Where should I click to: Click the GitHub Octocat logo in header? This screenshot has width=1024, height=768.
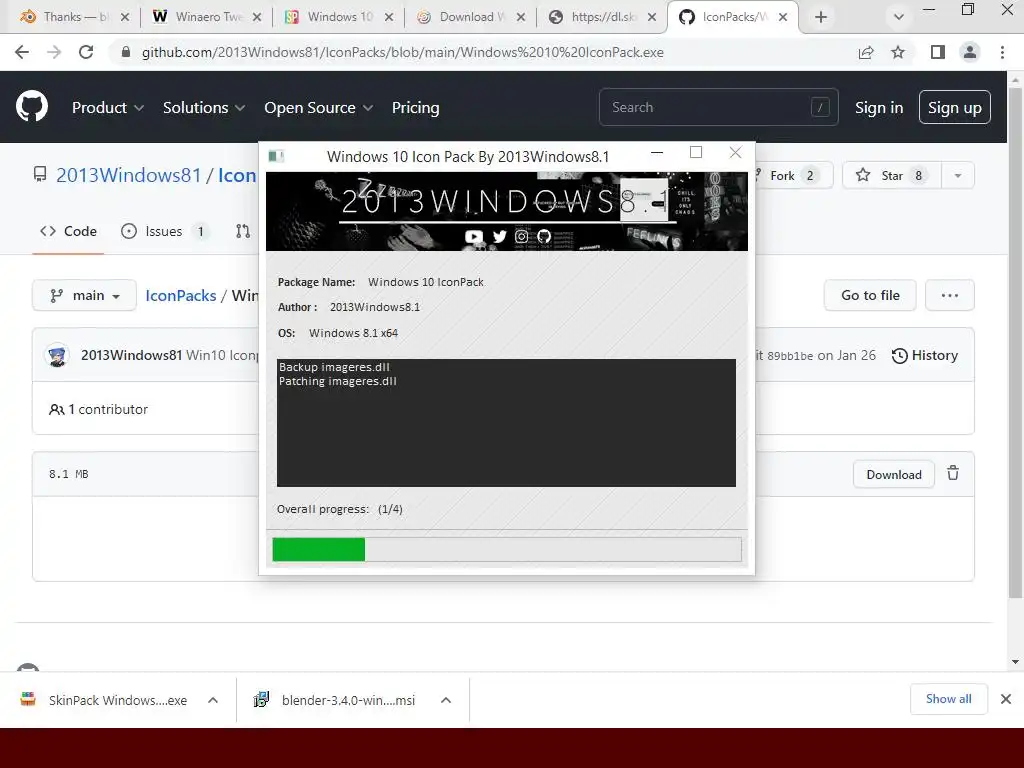(31, 107)
